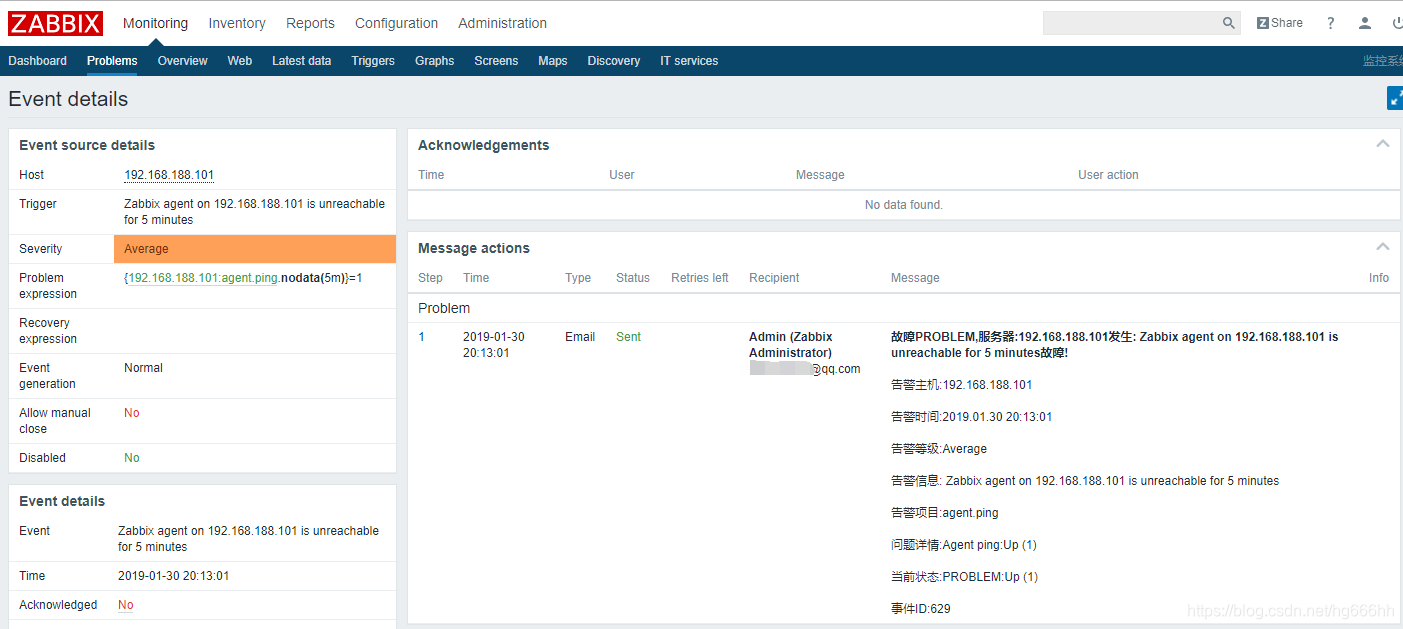This screenshot has height=629, width=1403.
Task: Click the 告警等级:Average line
Action: [x=939, y=449]
